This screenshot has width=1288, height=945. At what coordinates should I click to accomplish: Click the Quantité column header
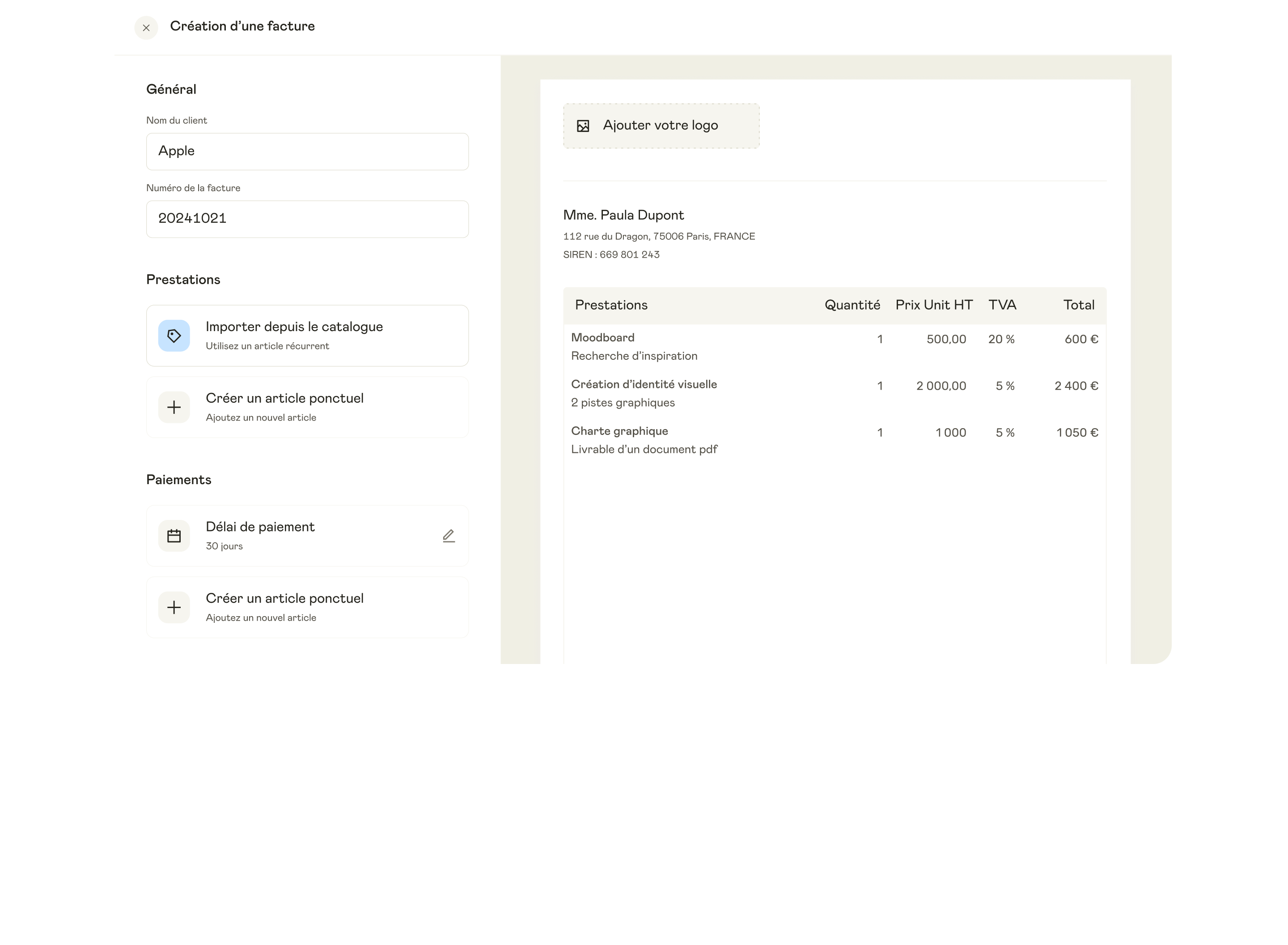(852, 306)
